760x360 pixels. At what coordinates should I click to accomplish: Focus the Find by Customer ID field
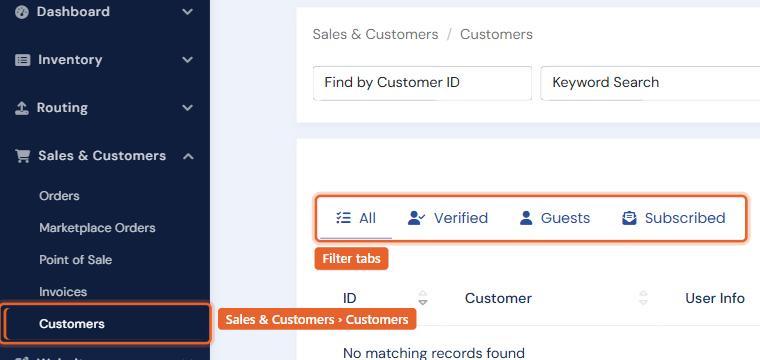(x=422, y=83)
